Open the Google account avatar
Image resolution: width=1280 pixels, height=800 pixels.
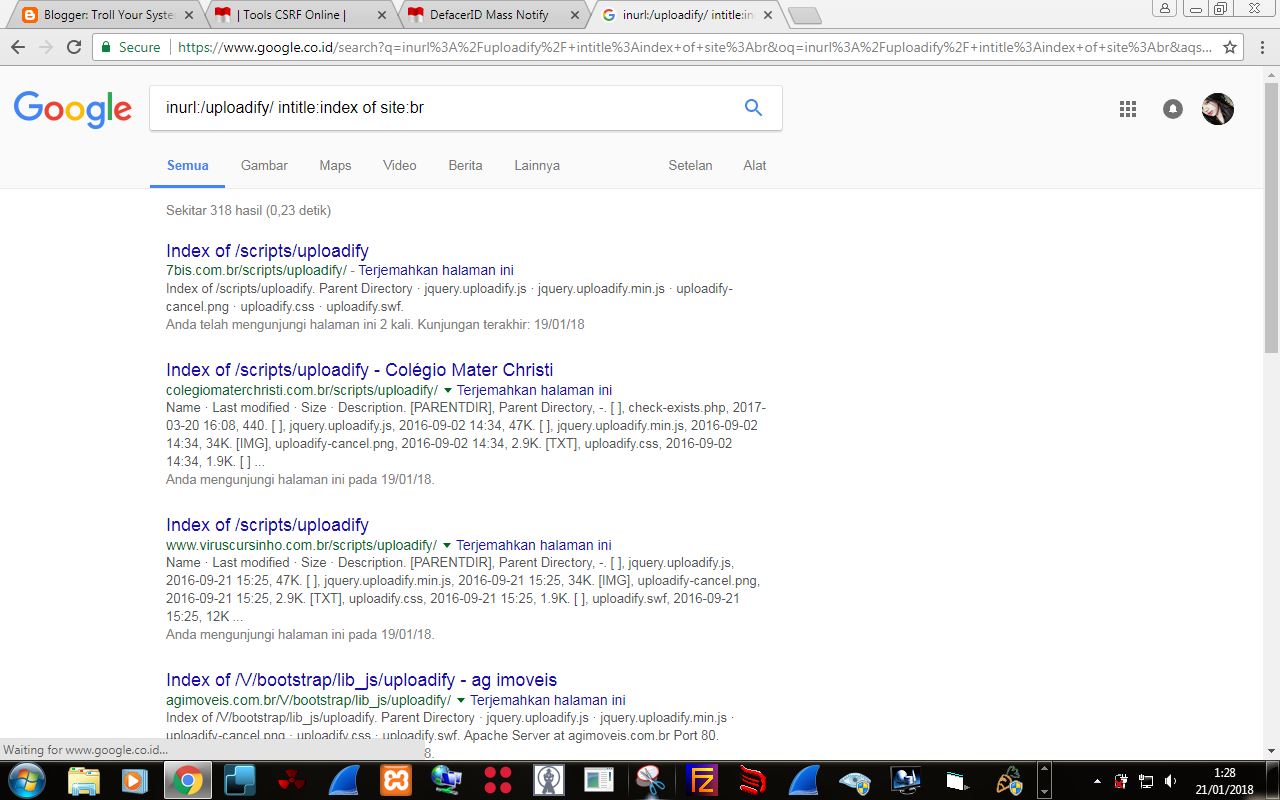(1218, 109)
